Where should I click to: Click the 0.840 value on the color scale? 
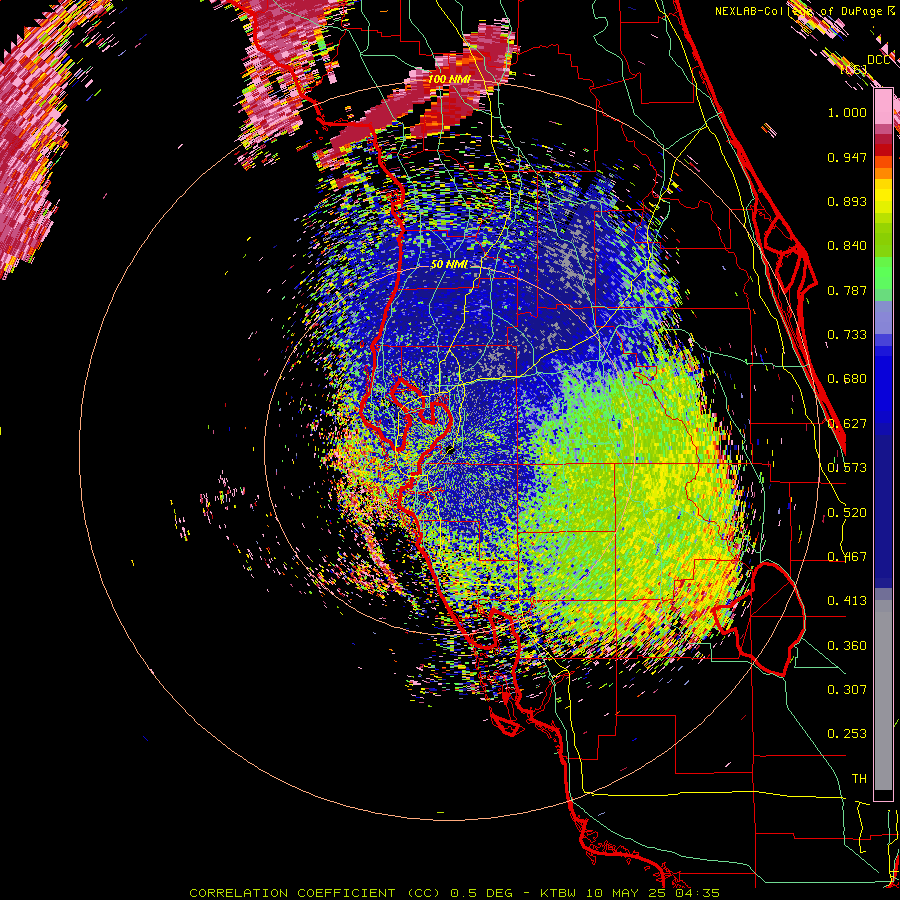pyautogui.click(x=847, y=246)
